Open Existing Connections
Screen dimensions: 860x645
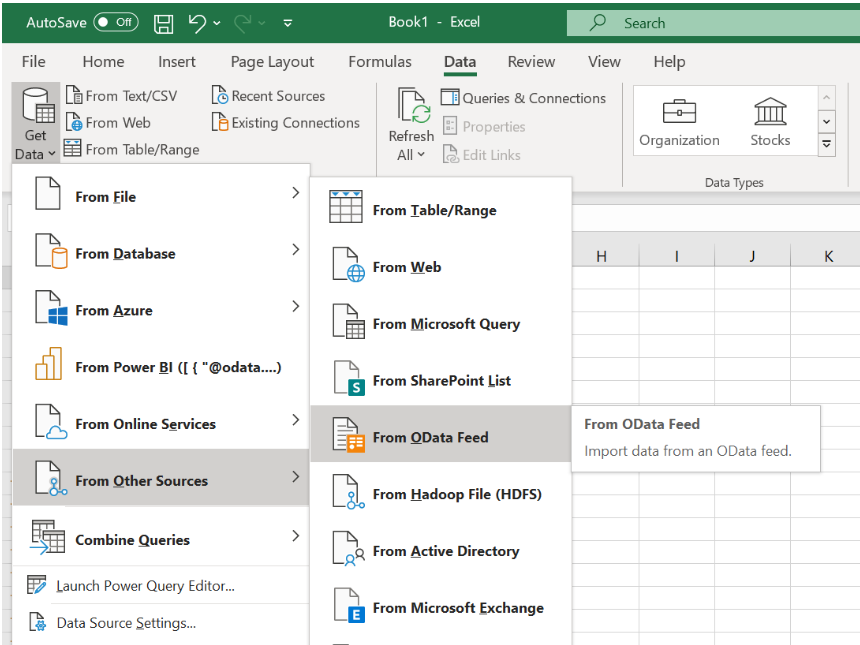point(286,122)
